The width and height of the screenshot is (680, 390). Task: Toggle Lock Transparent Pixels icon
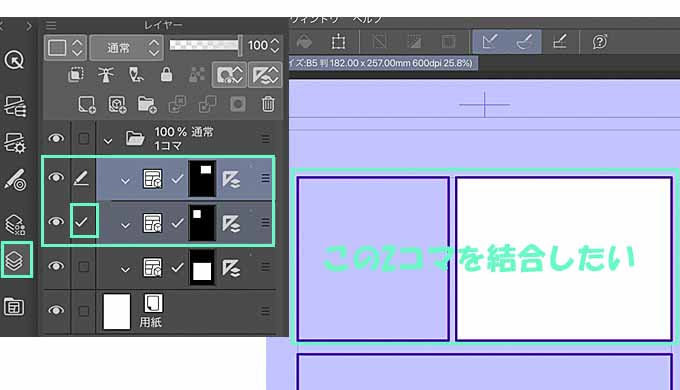pyautogui.click(x=196, y=75)
